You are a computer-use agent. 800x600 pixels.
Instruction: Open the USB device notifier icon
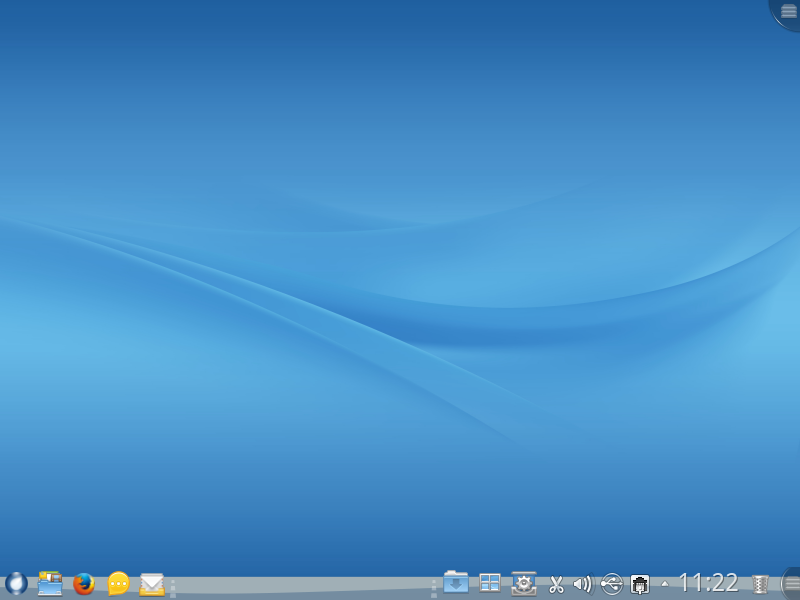pyautogui.click(x=612, y=584)
